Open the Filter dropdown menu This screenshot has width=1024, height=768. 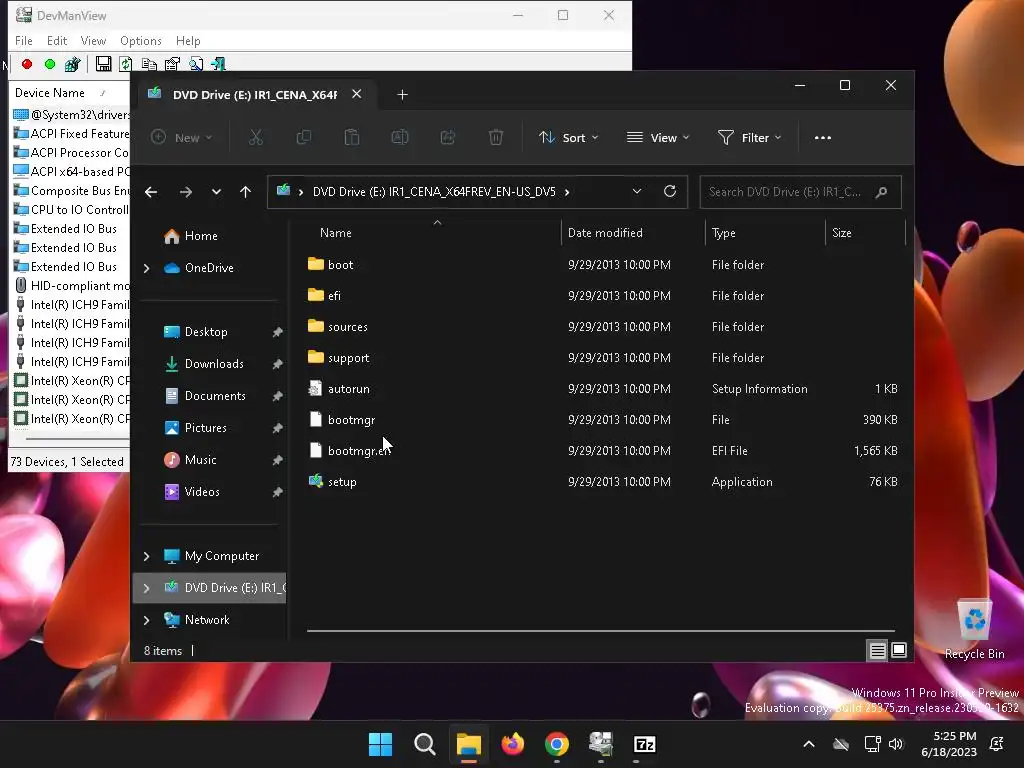[749, 138]
